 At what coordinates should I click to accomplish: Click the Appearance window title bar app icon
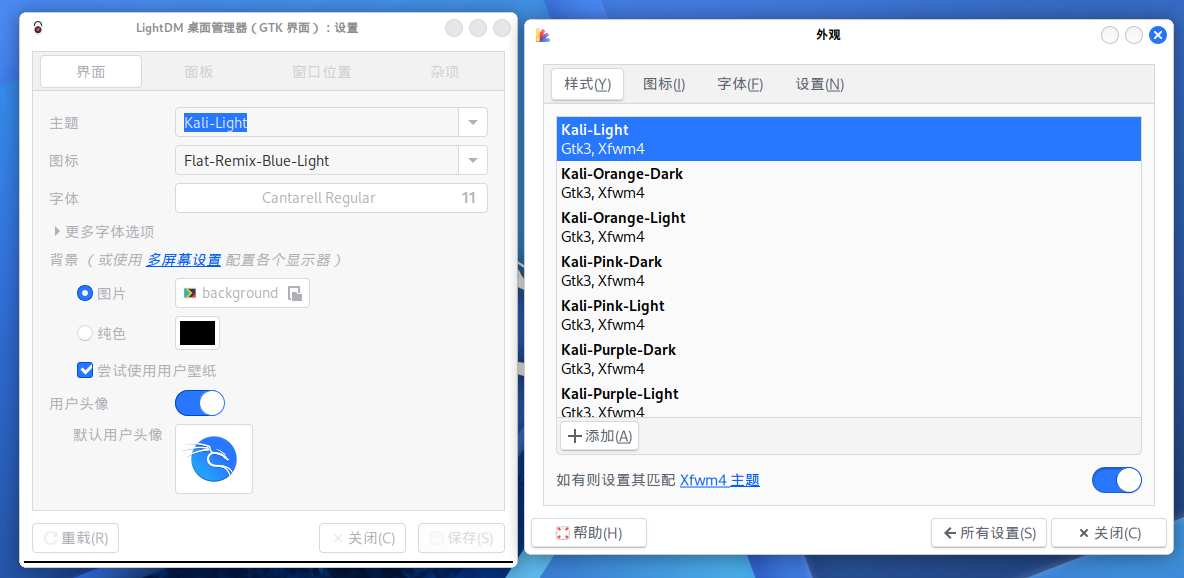tap(542, 35)
